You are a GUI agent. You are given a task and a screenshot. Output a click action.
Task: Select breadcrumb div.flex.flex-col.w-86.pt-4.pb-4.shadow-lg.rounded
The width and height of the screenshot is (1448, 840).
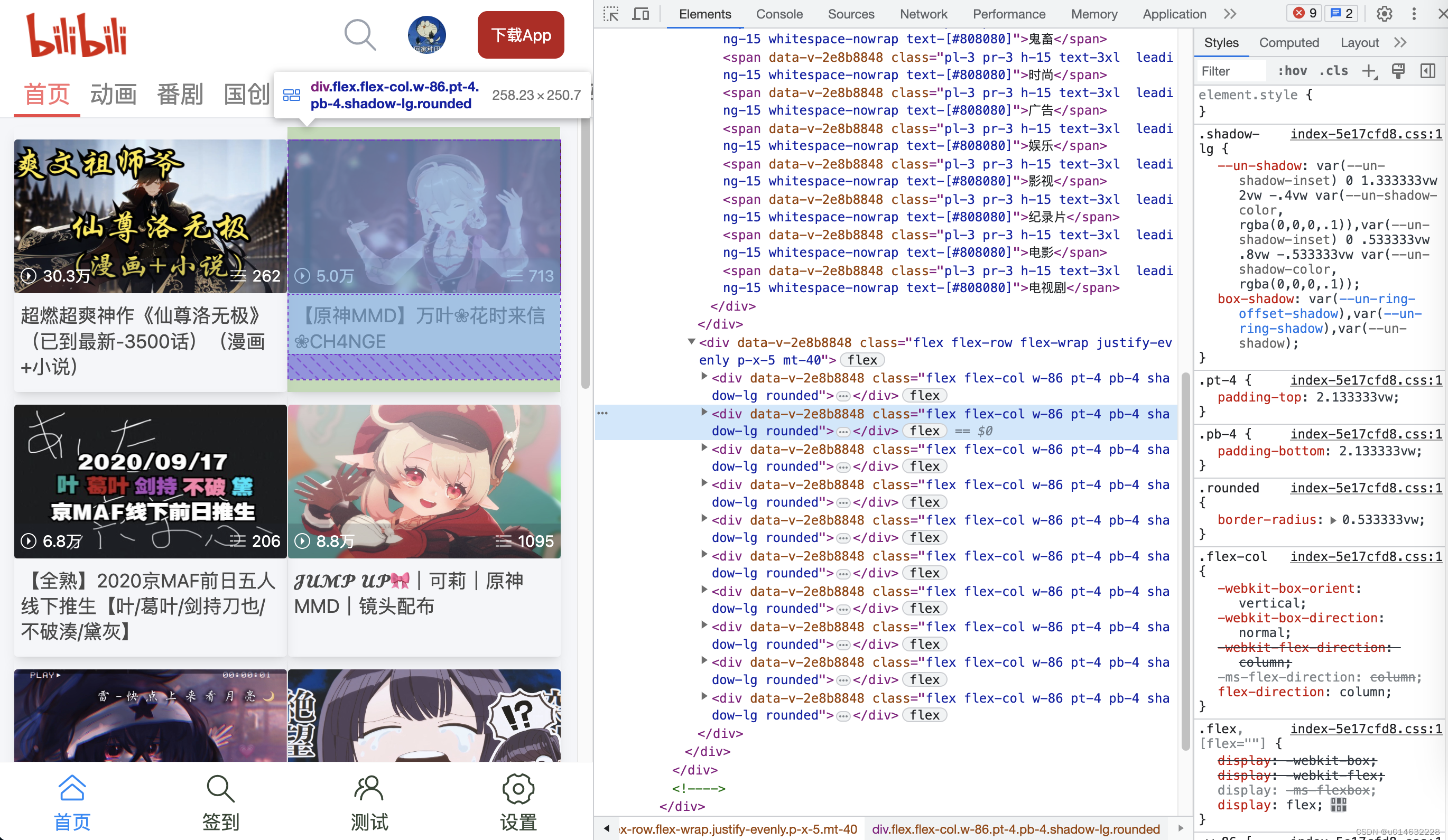(1015, 829)
